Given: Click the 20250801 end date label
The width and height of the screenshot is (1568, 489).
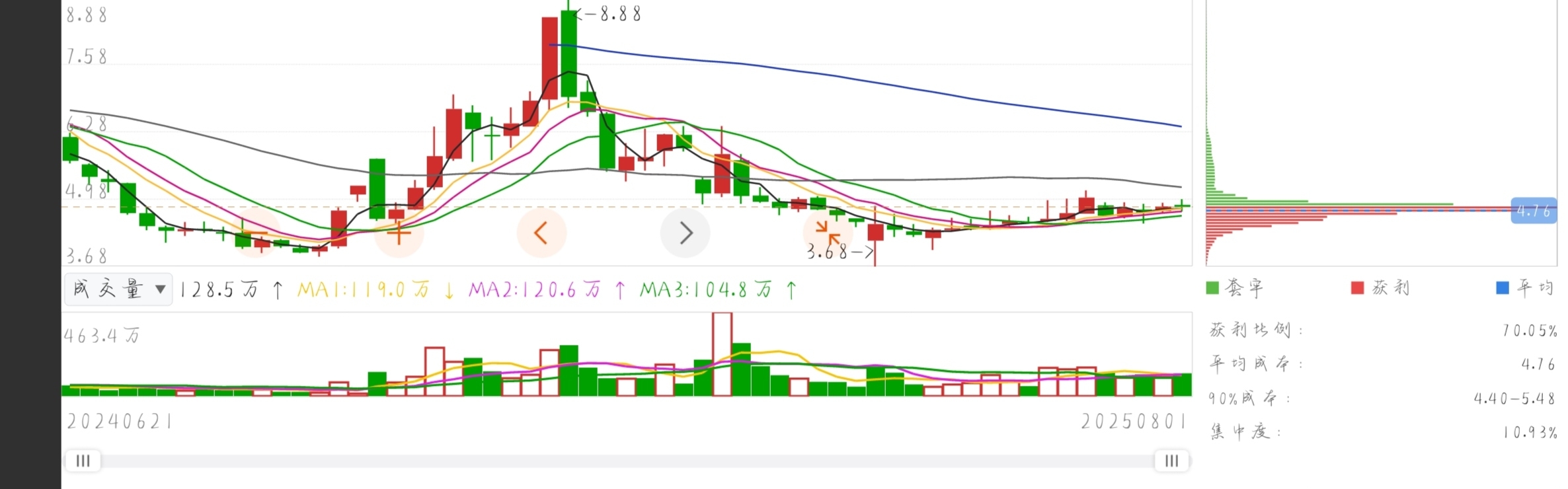Looking at the screenshot, I should coord(1133,422).
